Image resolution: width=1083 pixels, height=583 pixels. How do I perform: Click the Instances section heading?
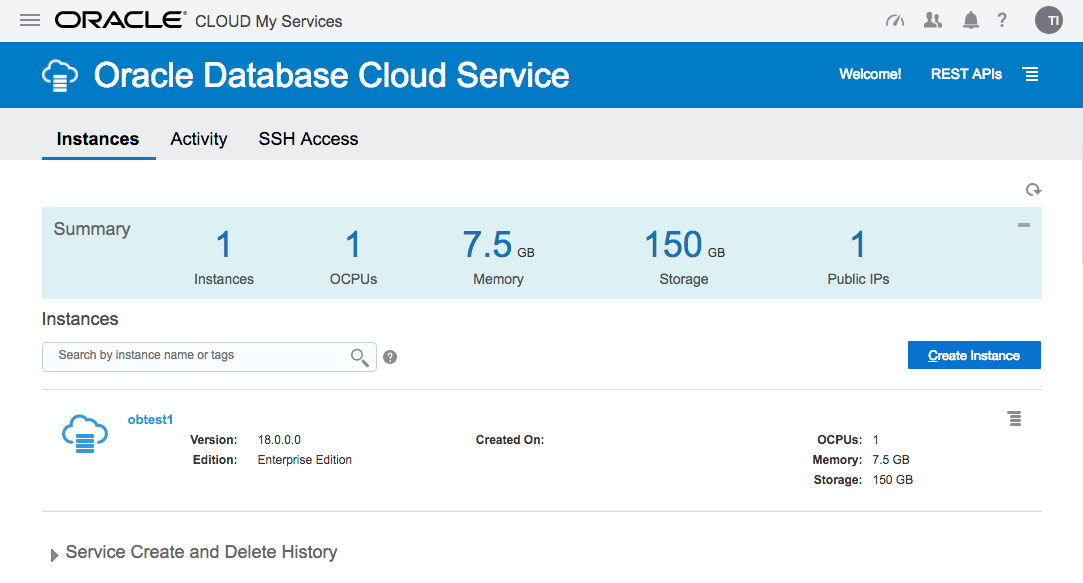pos(80,319)
